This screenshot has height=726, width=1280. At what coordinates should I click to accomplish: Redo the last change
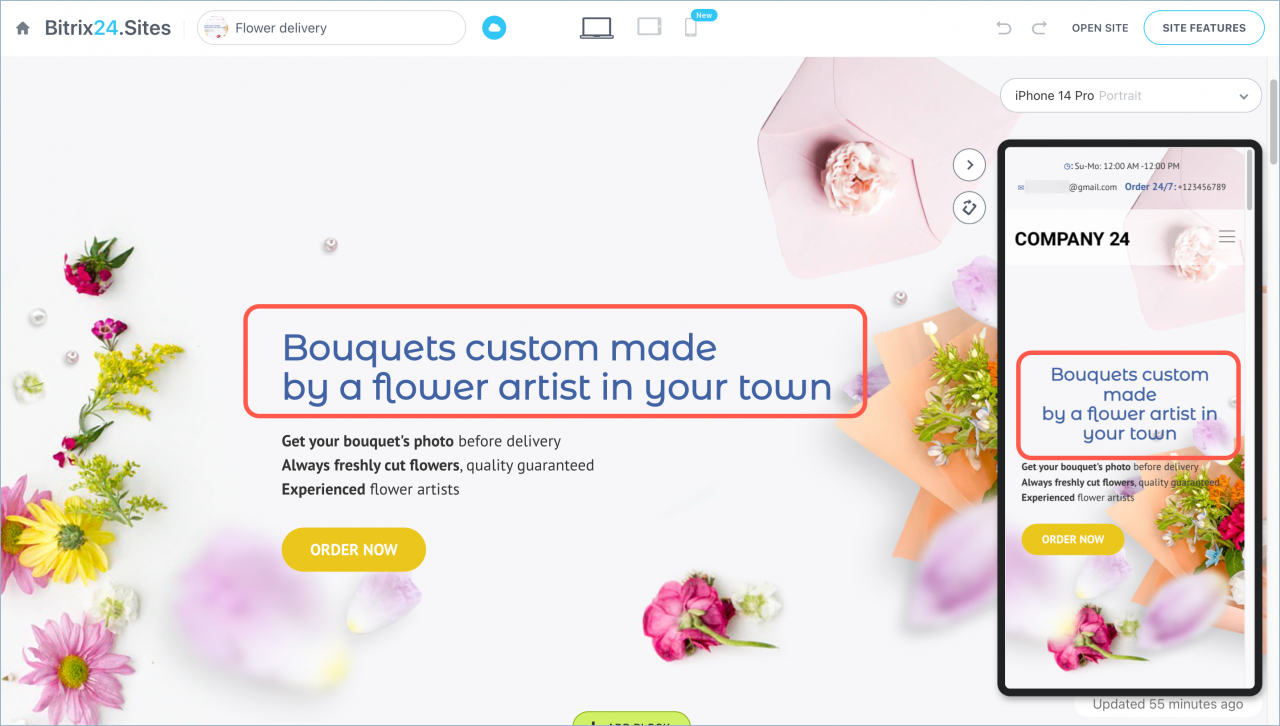(1039, 28)
